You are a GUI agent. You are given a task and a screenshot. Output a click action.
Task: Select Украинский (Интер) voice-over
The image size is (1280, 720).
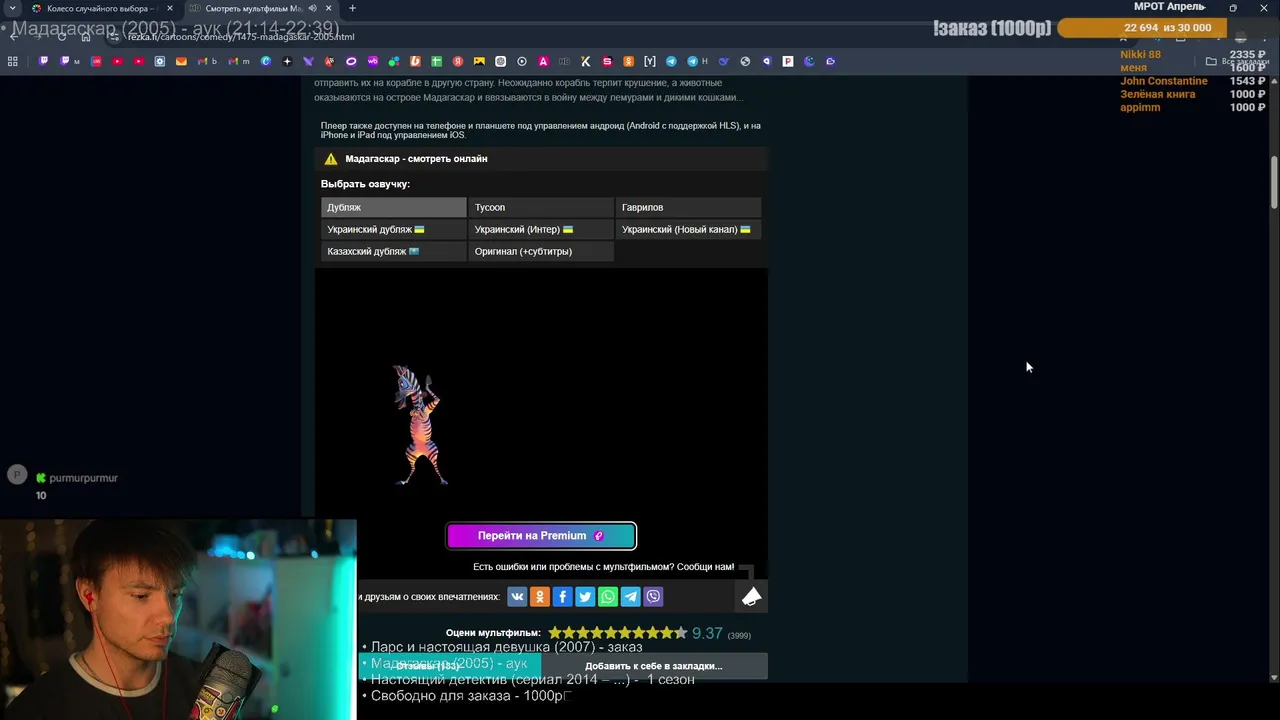click(x=540, y=229)
